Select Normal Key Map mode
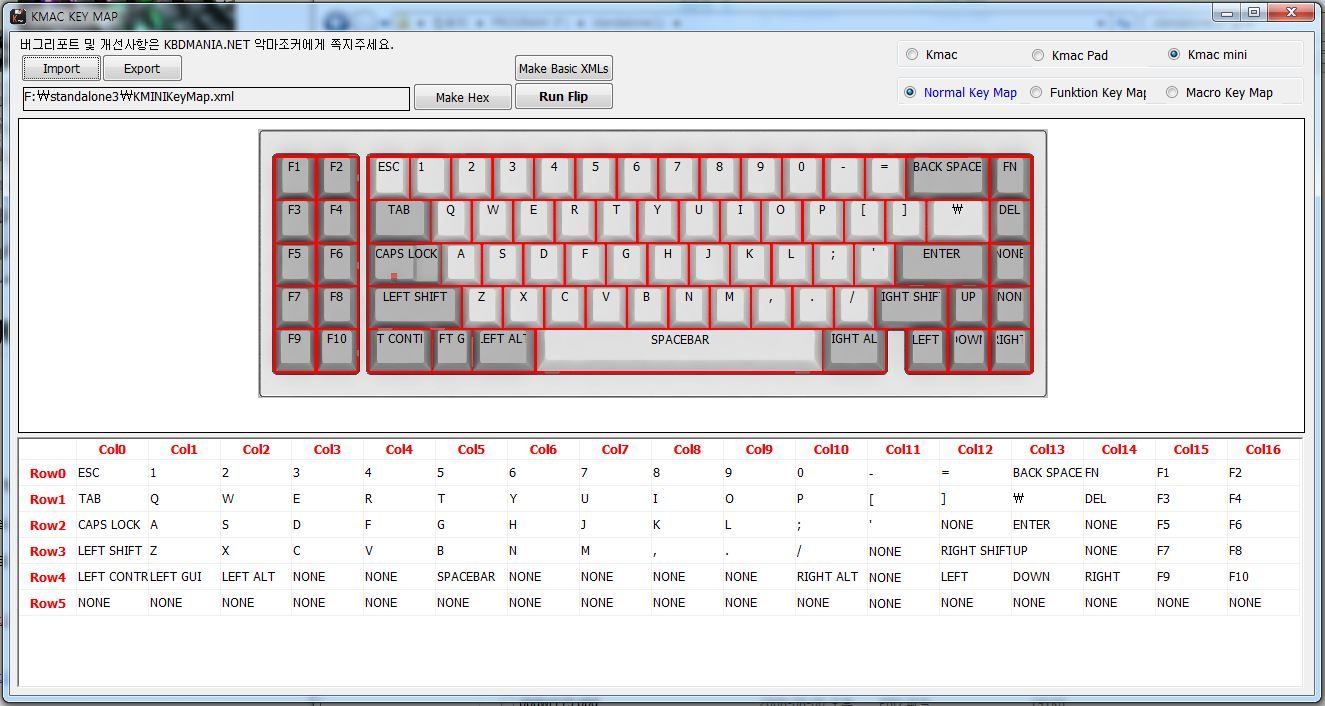 pyautogui.click(x=961, y=92)
